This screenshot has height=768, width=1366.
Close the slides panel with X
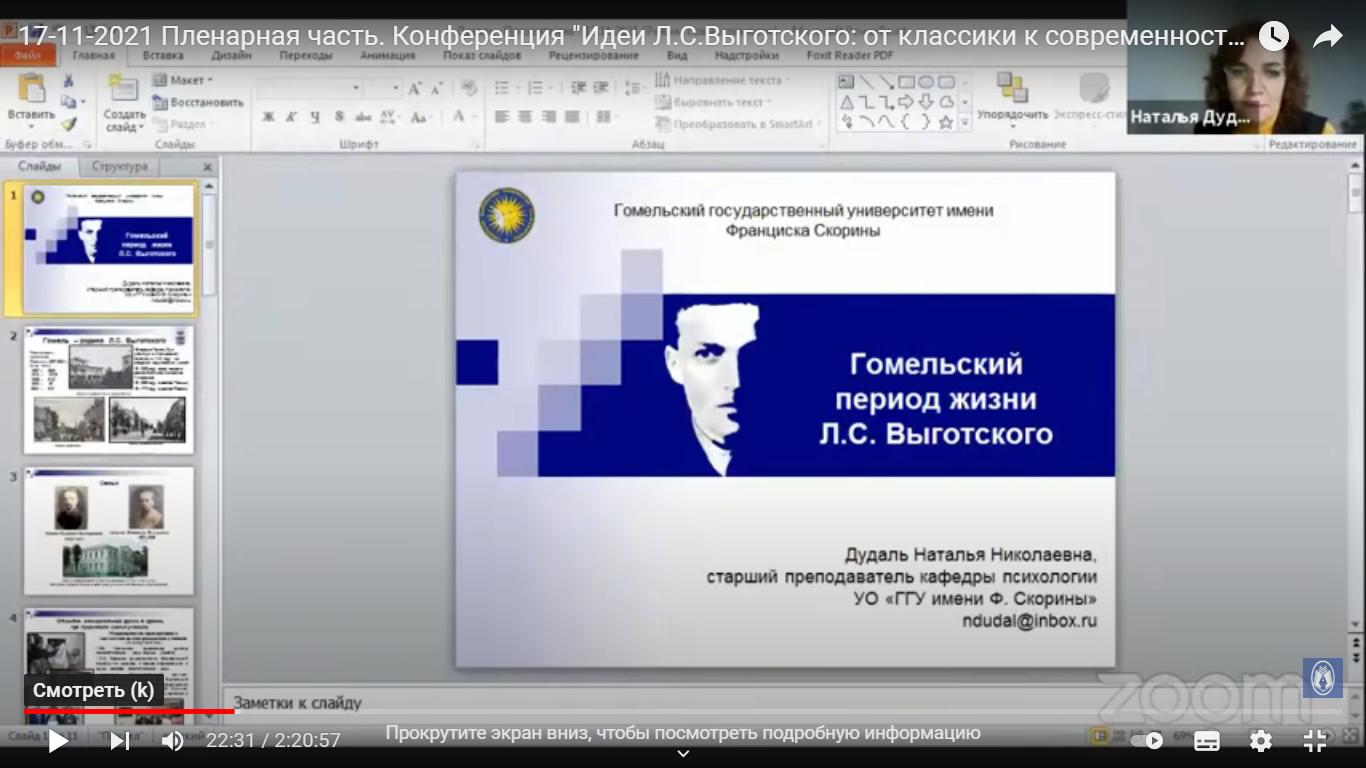pos(208,167)
